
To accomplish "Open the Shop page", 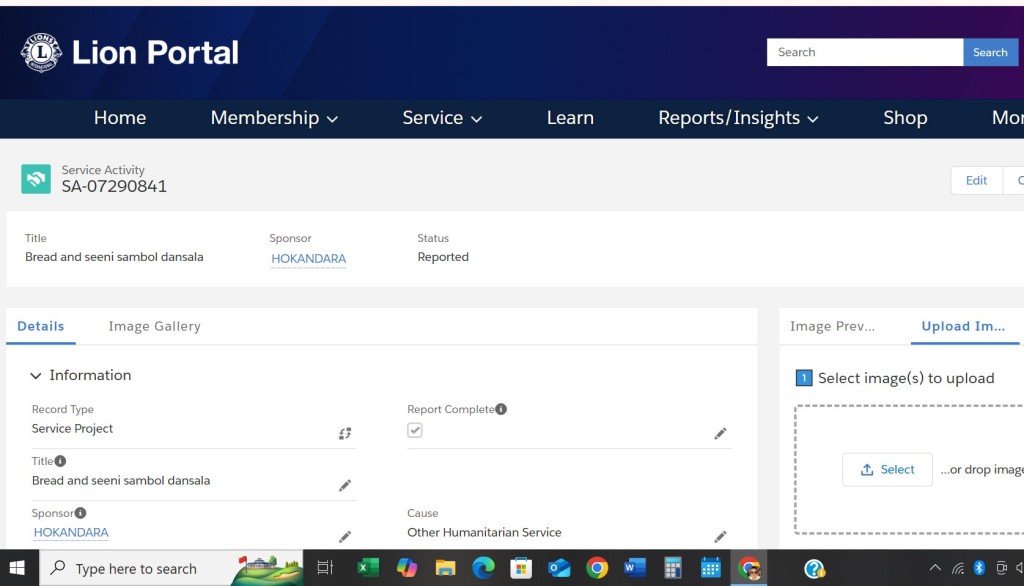I will [x=905, y=118].
